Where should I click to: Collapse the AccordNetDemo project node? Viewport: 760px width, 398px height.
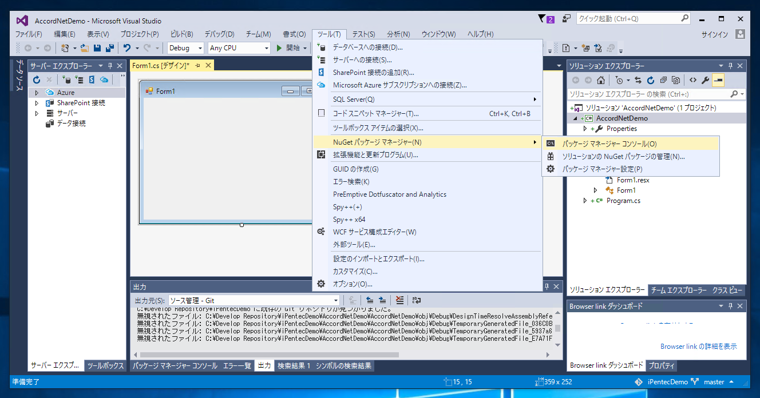point(575,118)
